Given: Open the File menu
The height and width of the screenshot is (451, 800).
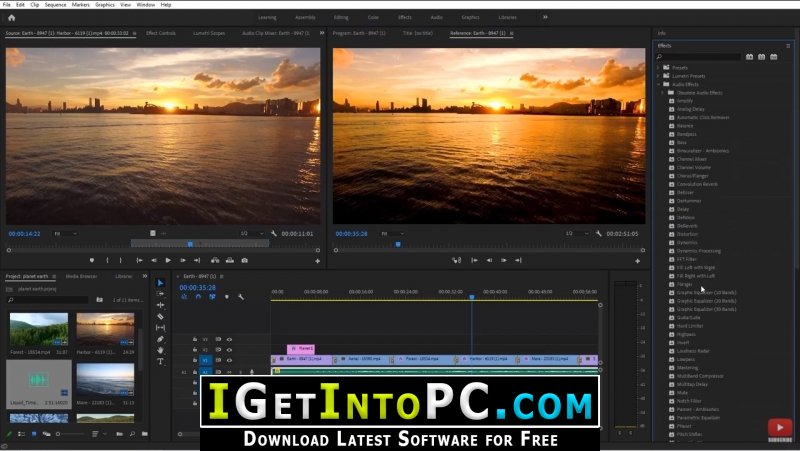Looking at the screenshot, I should pyautogui.click(x=7, y=5).
